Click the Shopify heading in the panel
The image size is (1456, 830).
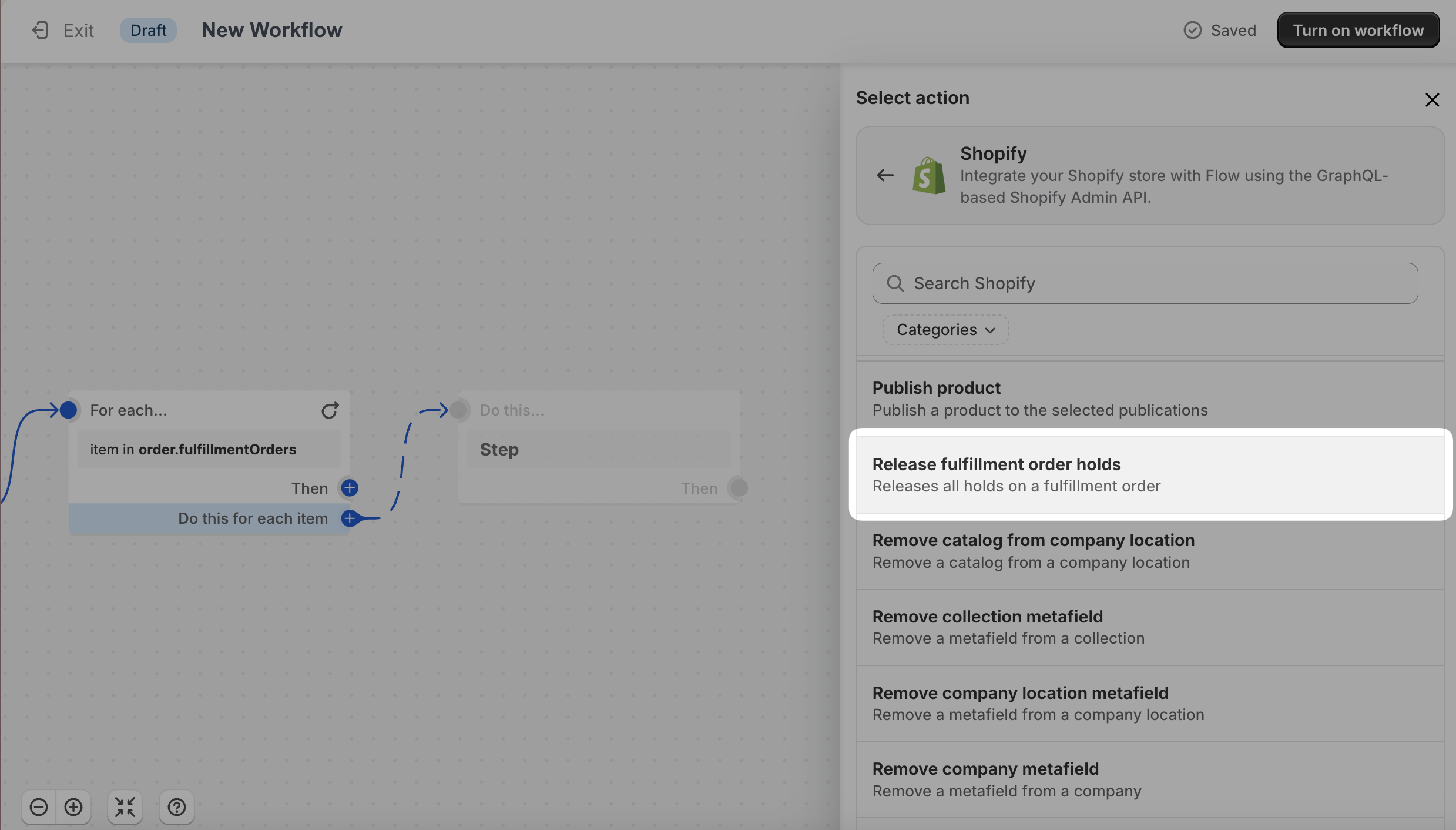click(x=993, y=153)
